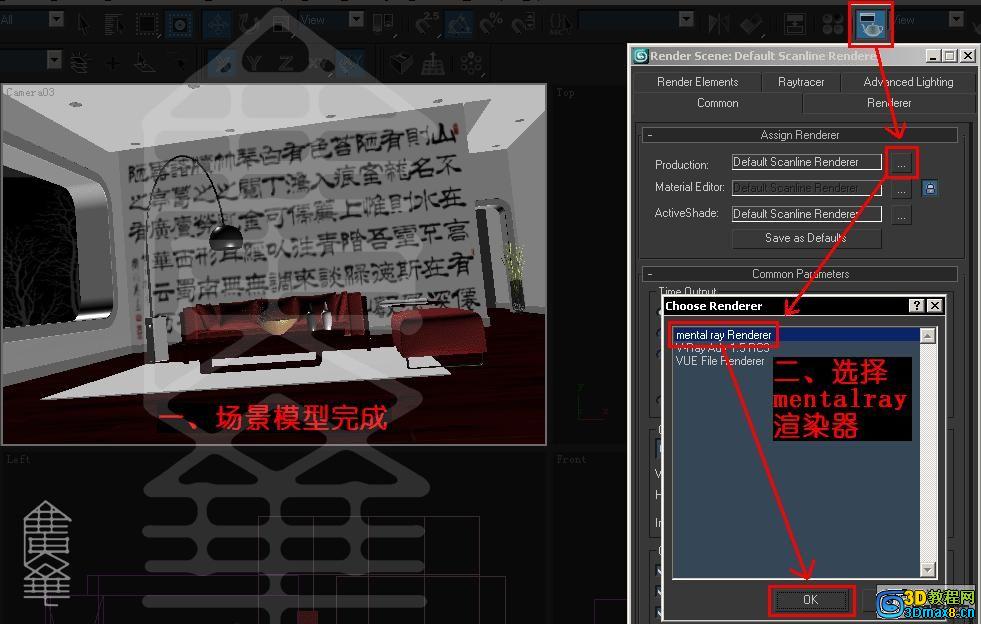Click Save as Defaults button
The image size is (981, 624).
(806, 238)
